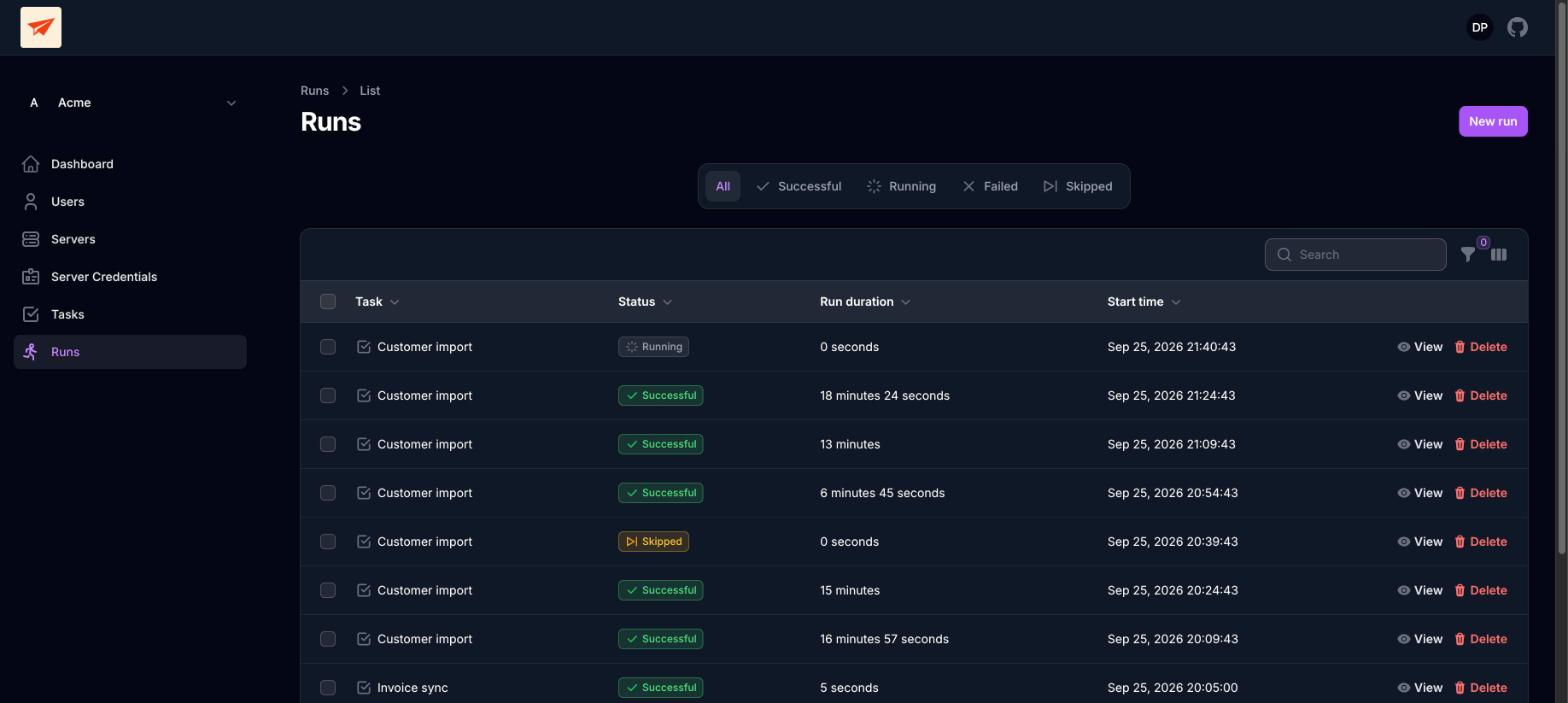Click the Server Credentials badge icon
Viewport: 1568px width, 703px height.
31,277
